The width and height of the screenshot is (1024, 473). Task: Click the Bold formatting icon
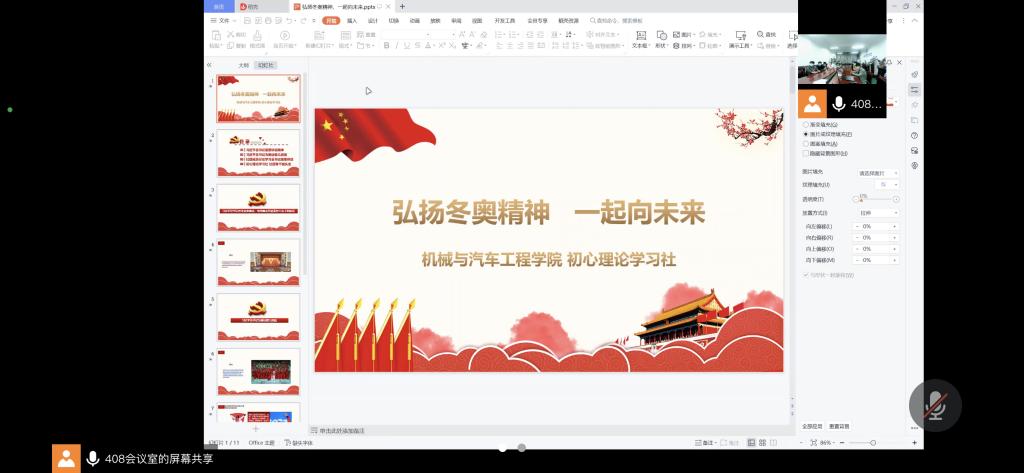[386, 45]
